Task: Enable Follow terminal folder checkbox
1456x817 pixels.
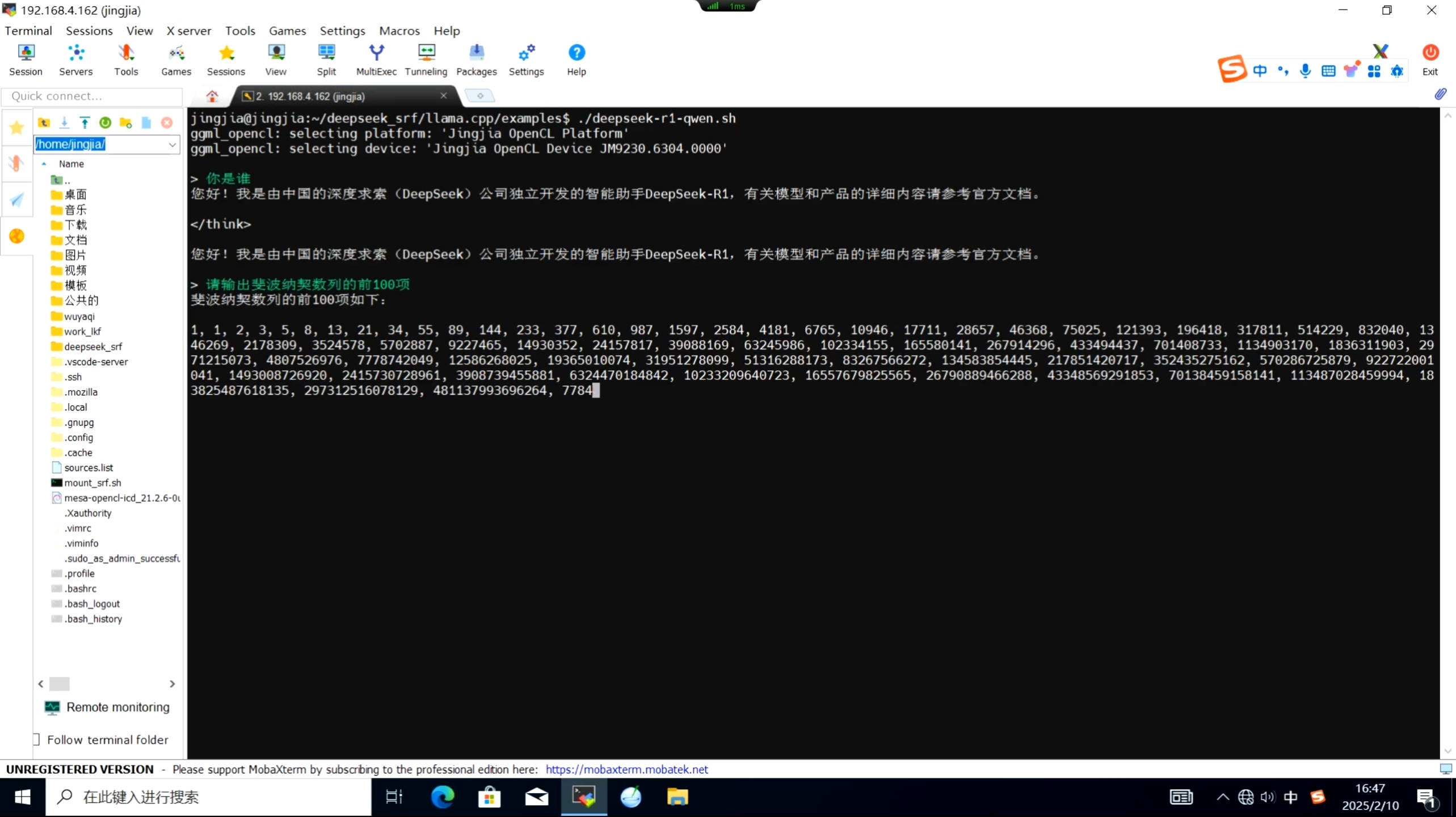Action: 37,739
